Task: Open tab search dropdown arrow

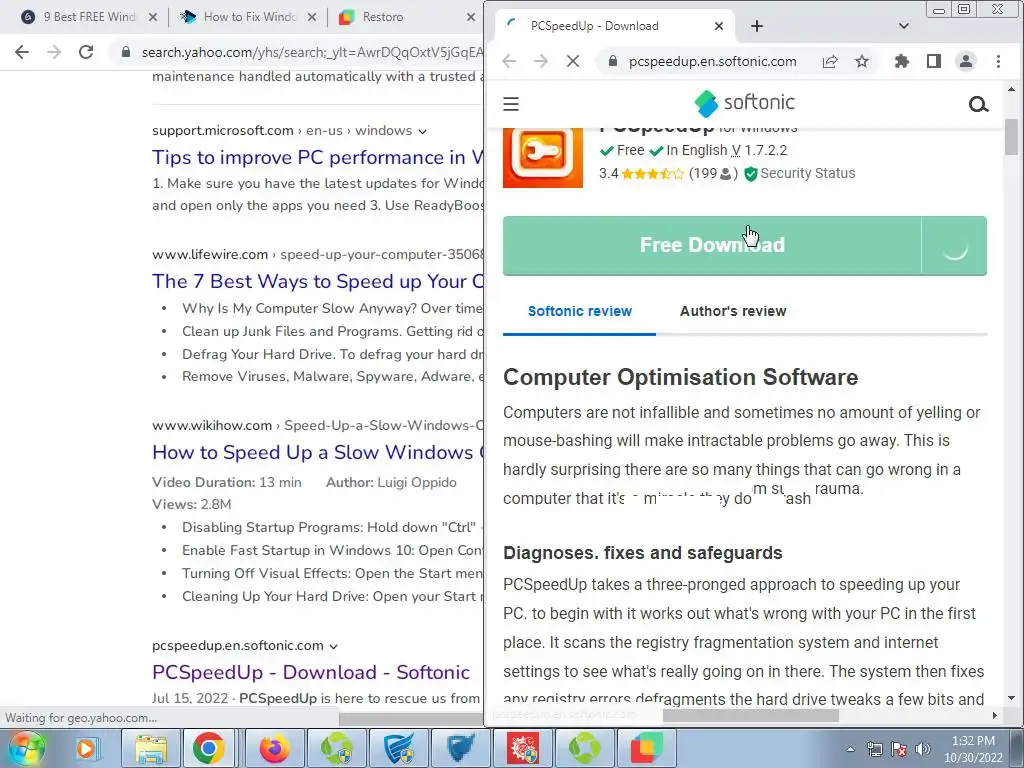Action: click(904, 26)
